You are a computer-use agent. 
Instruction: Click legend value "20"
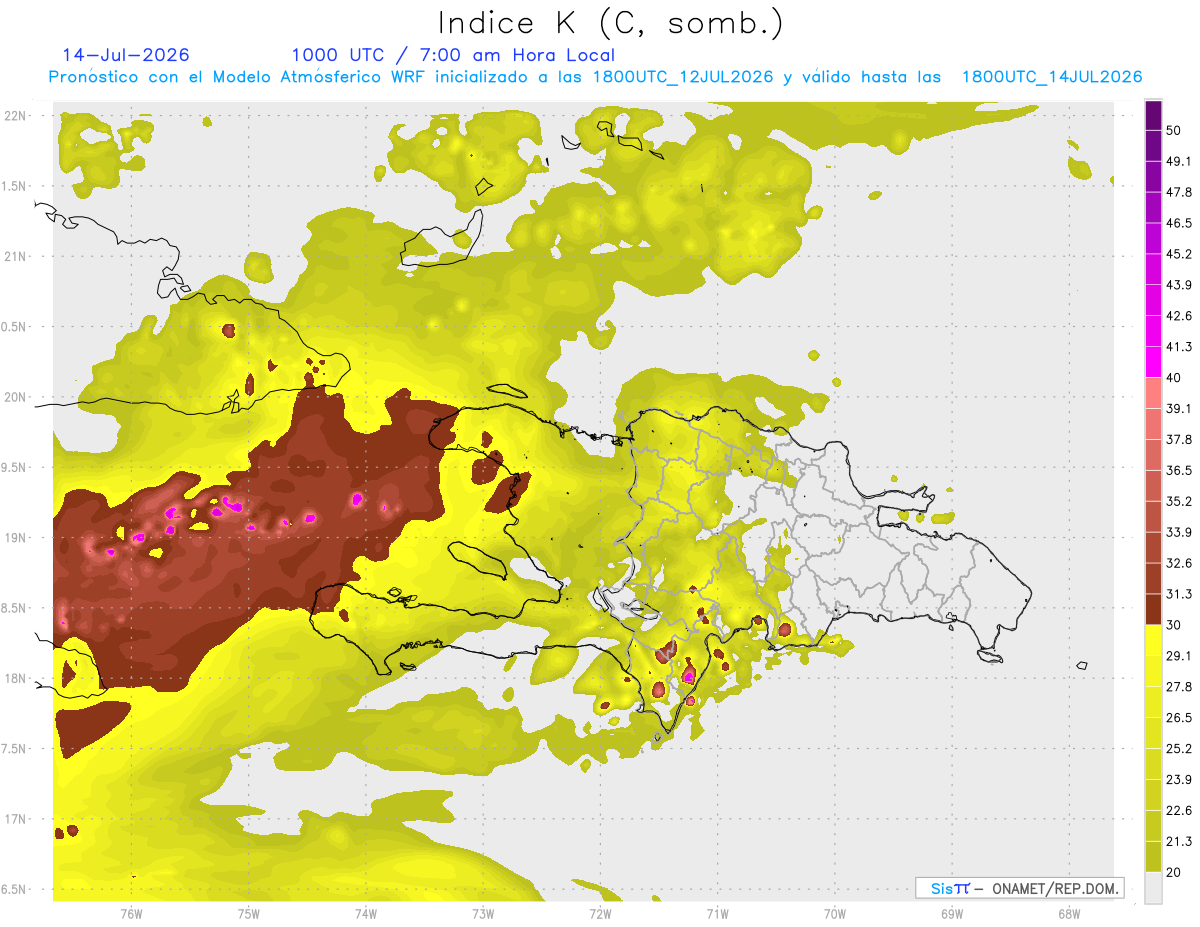point(1175,873)
